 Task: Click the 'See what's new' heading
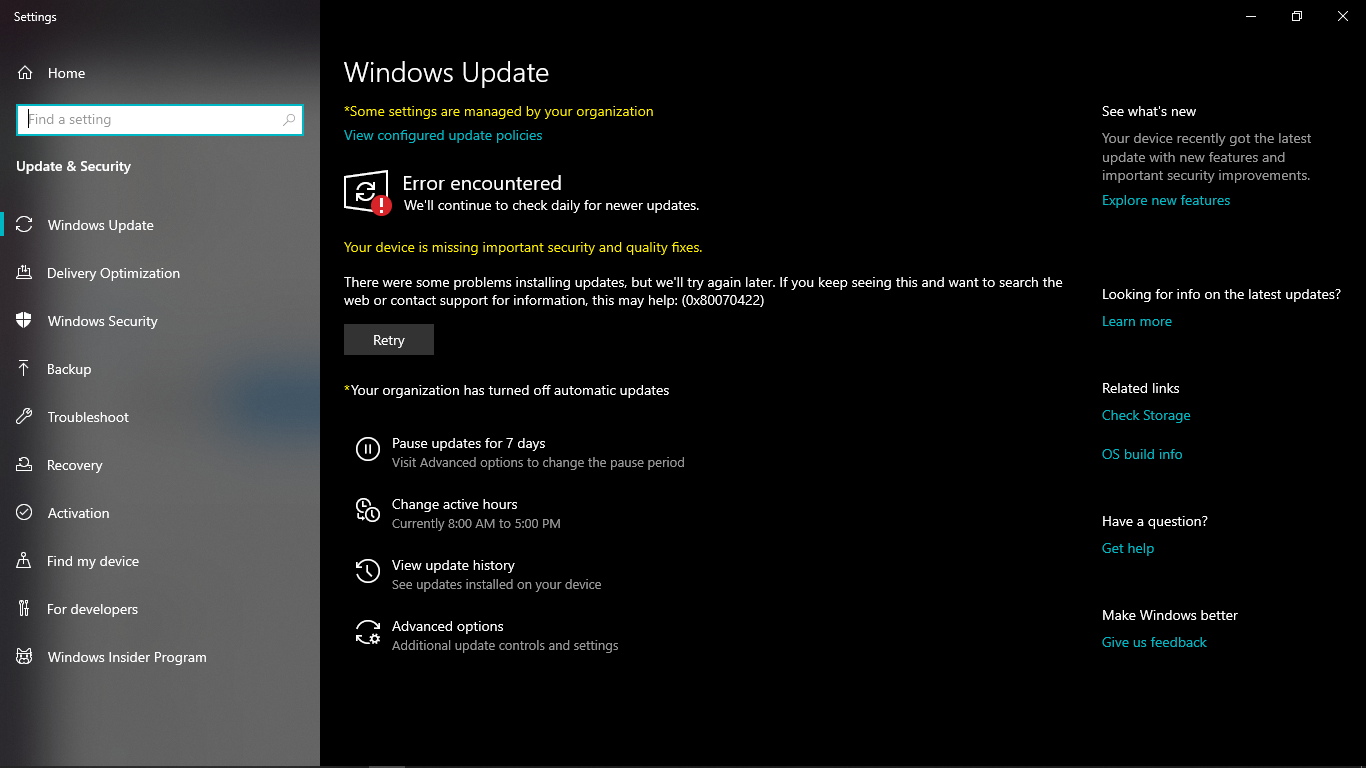[1149, 111]
